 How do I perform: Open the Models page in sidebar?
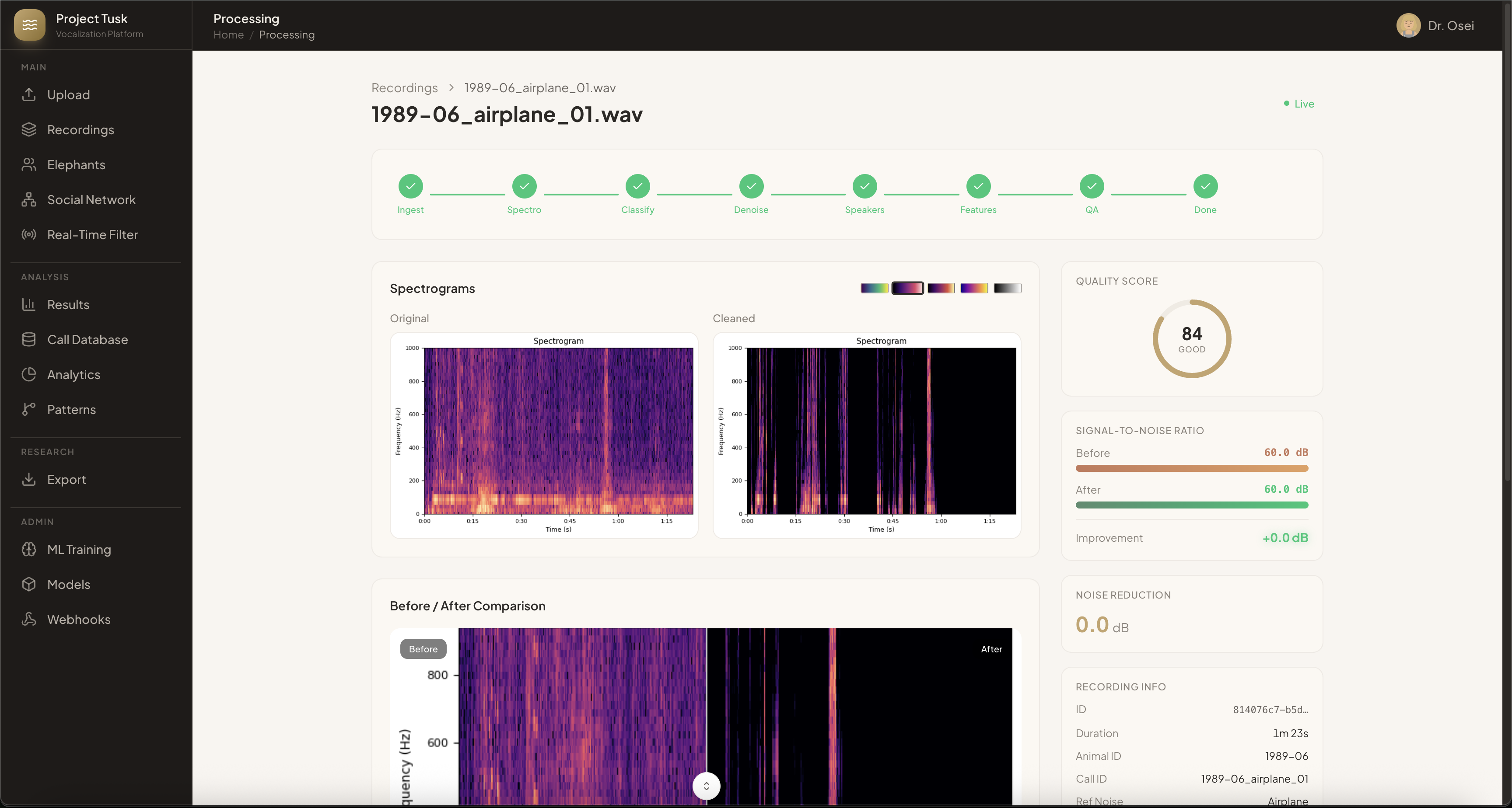coord(69,585)
